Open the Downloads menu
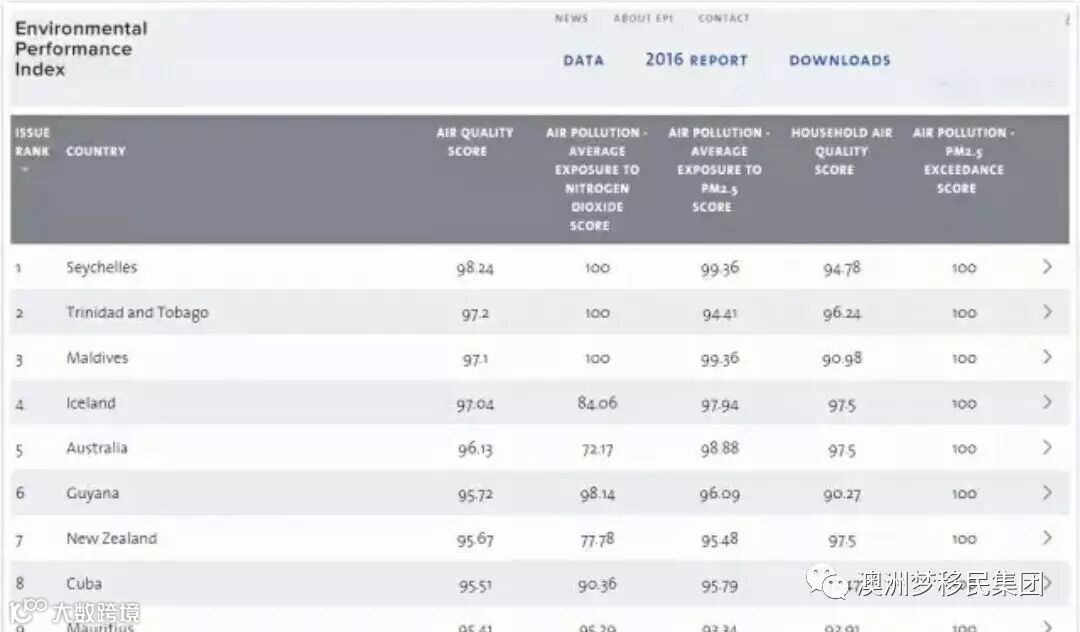Image resolution: width=1080 pixels, height=632 pixels. click(840, 61)
